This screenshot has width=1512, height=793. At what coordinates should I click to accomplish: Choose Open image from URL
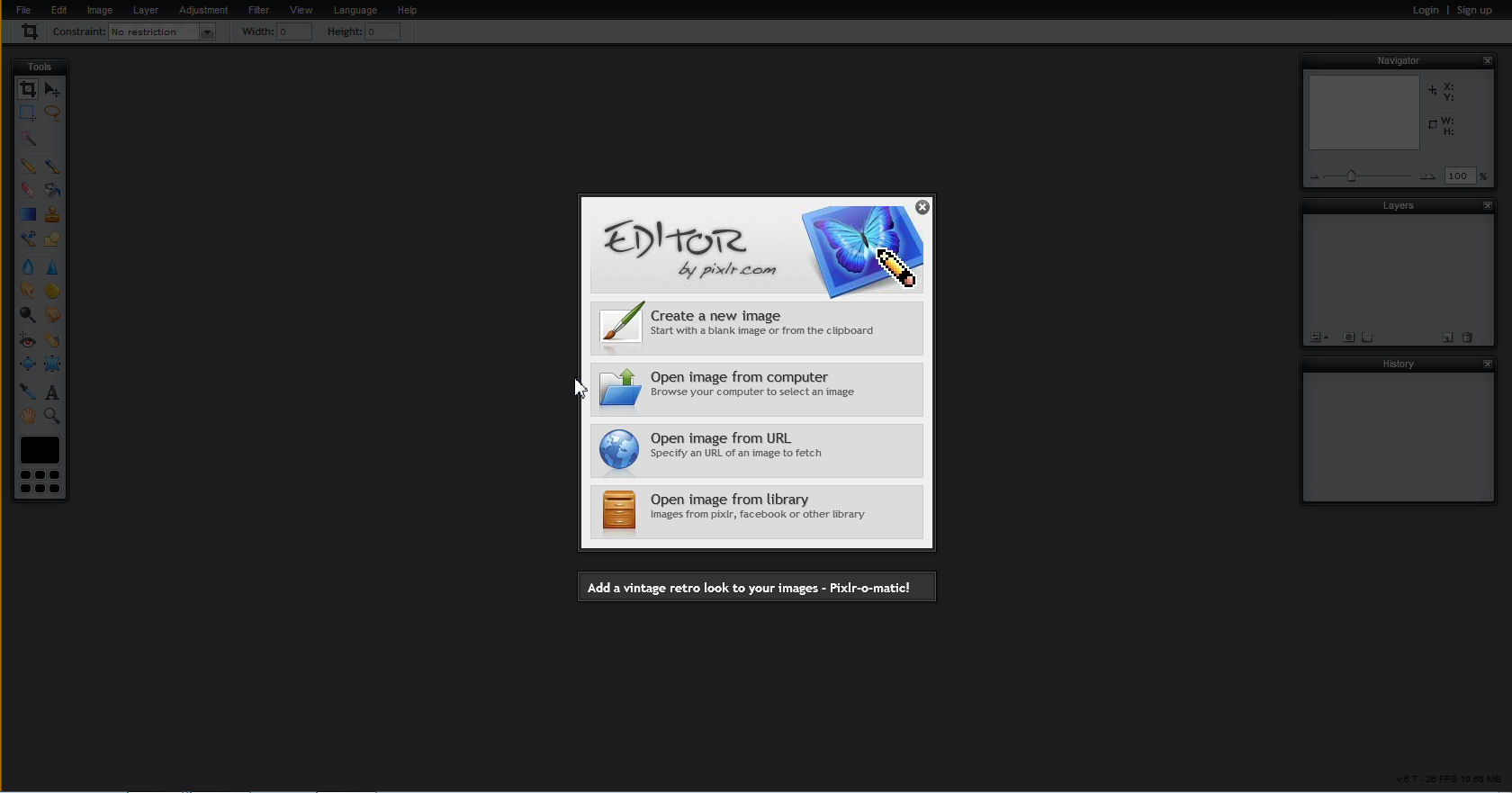(x=757, y=450)
